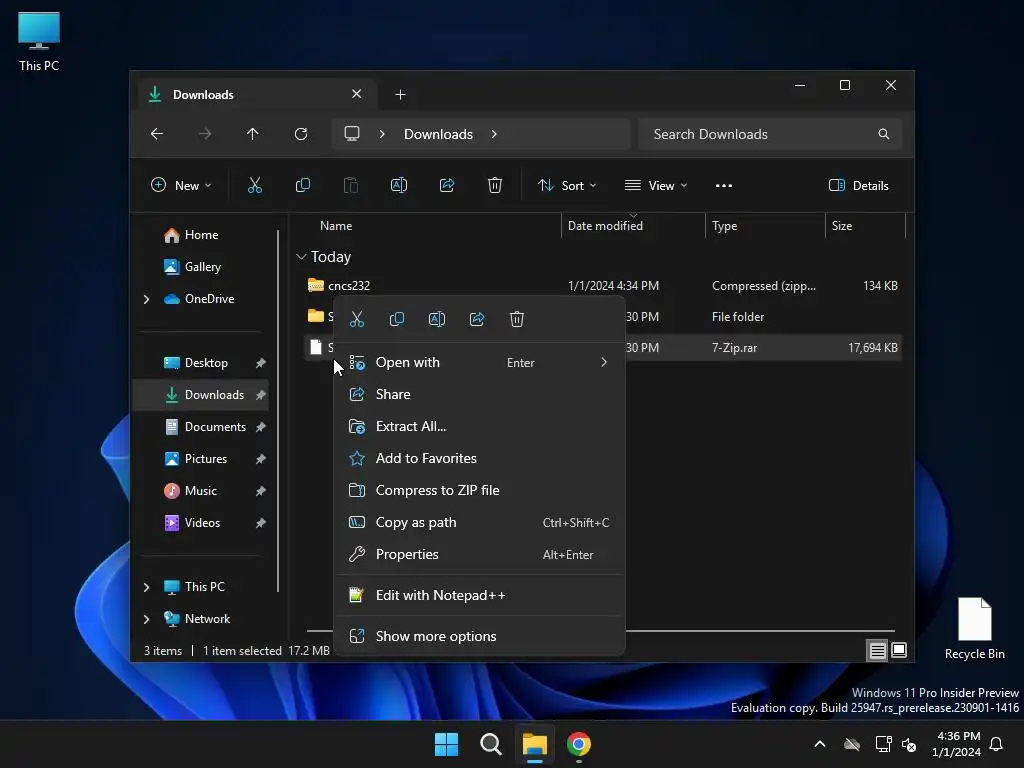
Task: Open Music in the navigation pane
Action: pos(201,491)
